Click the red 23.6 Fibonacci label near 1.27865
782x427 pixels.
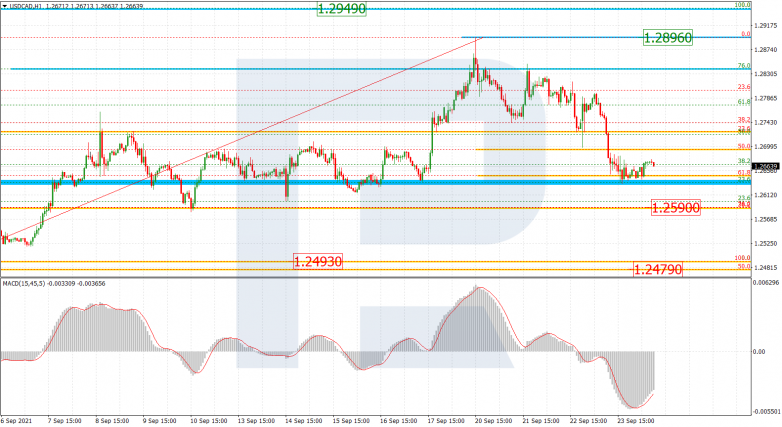click(744, 87)
